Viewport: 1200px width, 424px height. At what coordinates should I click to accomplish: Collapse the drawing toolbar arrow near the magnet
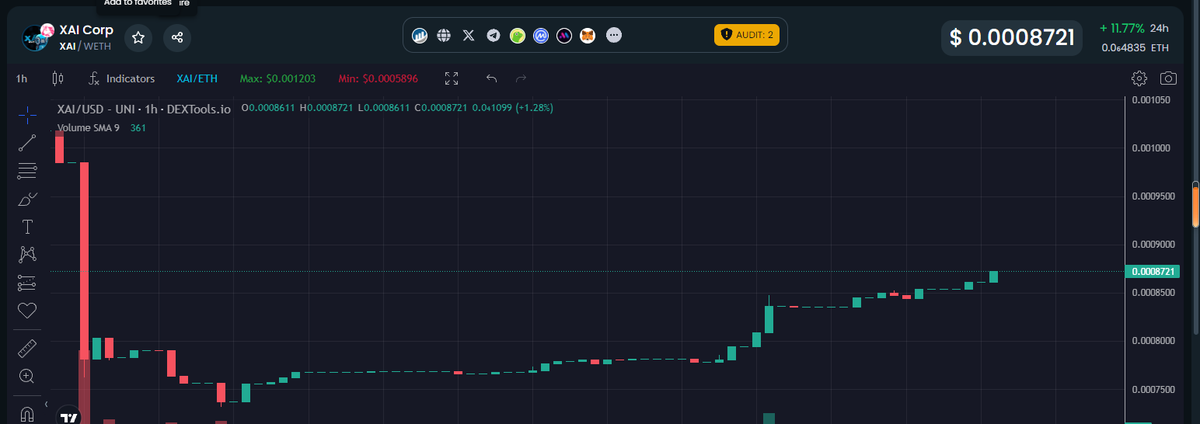45,404
